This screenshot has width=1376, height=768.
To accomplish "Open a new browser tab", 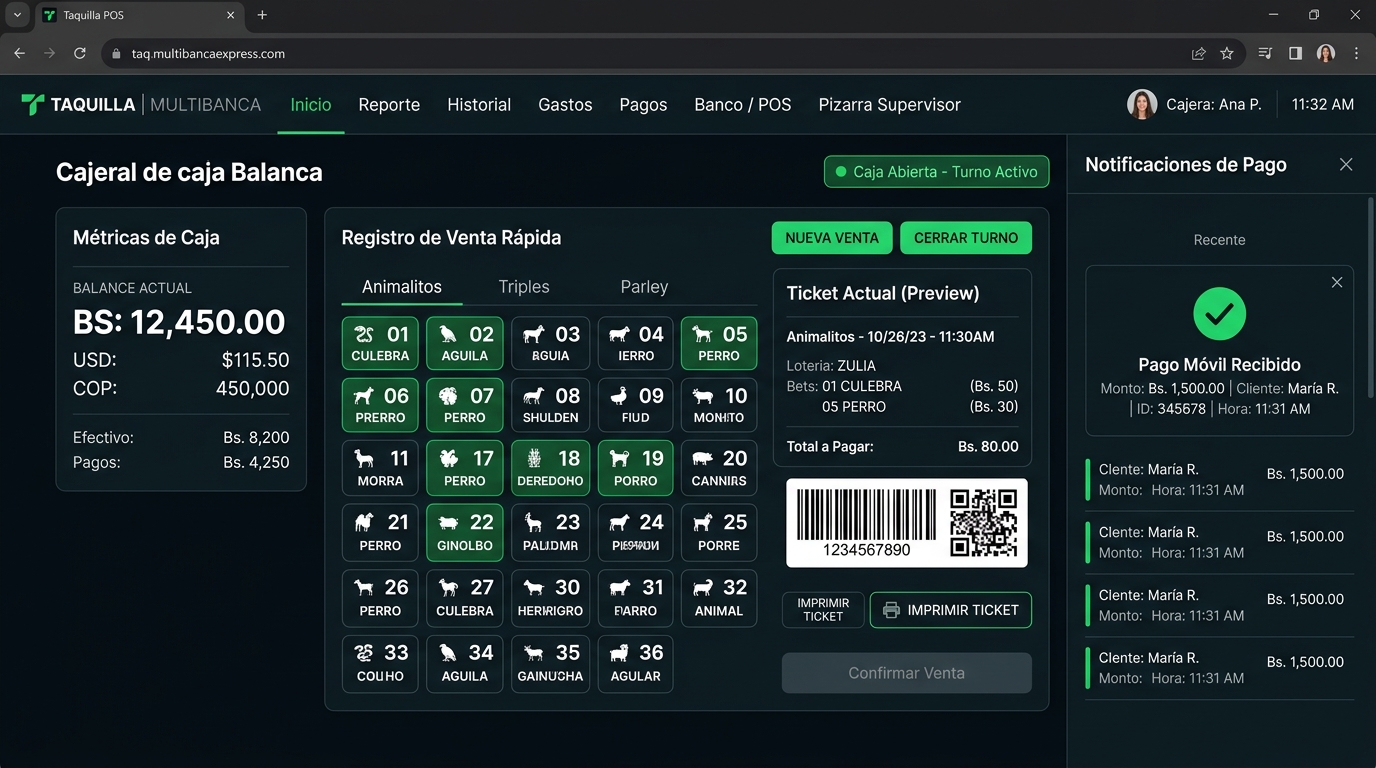I will pos(262,15).
